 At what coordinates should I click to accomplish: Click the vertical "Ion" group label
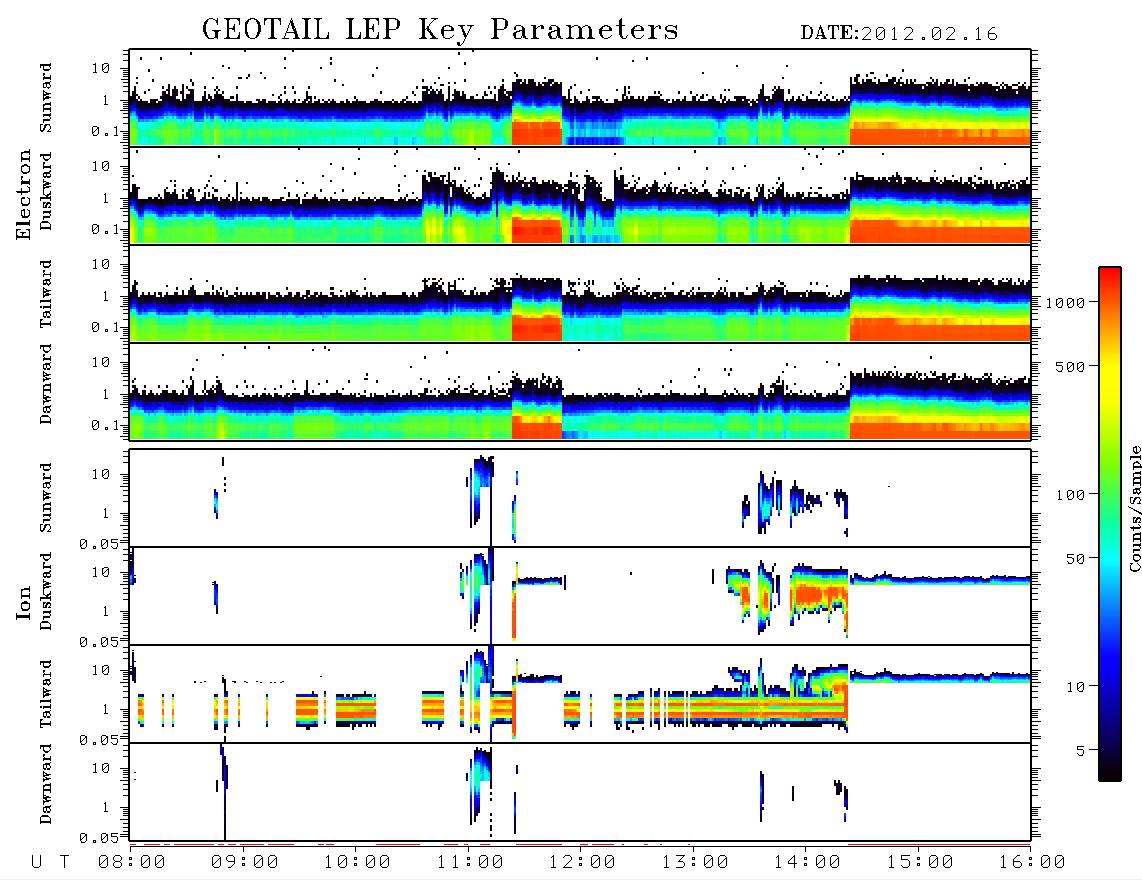(x=24, y=602)
